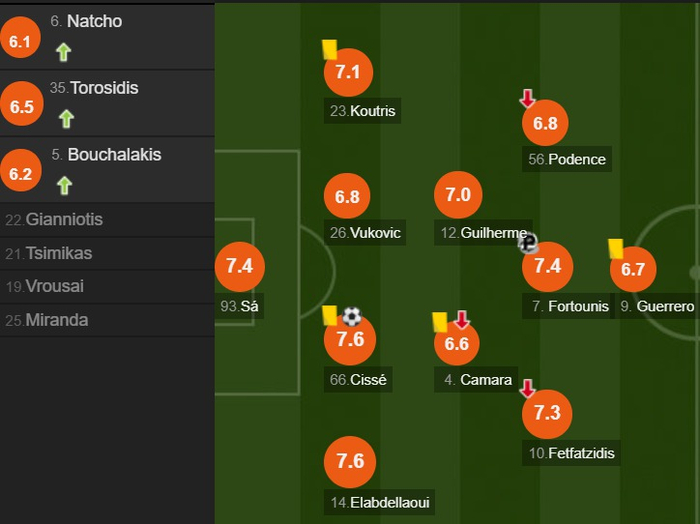This screenshot has width=700, height=524.
Task: Click Koutris's yellow card icon
Action: 328,48
